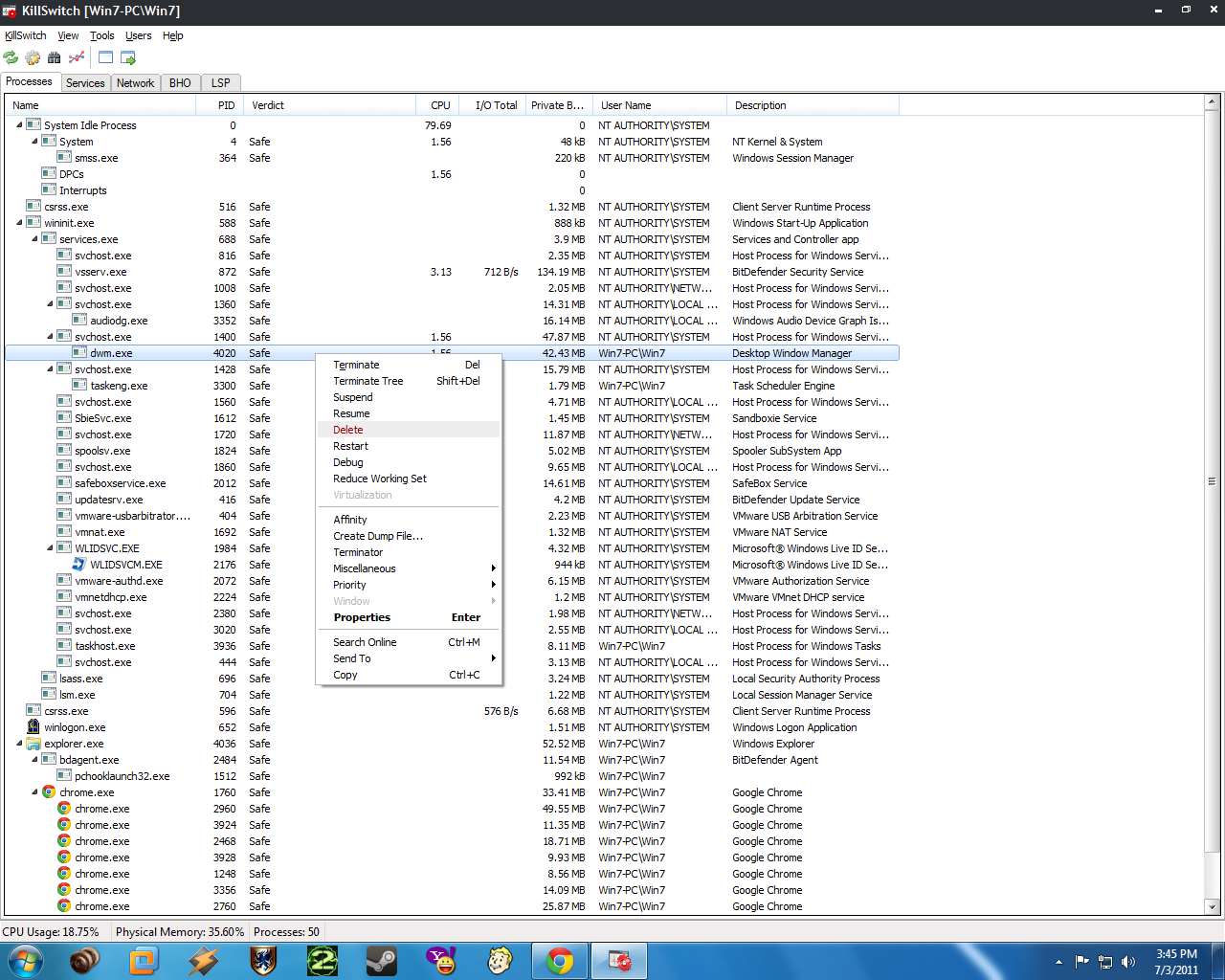Open settings via the gear-and-pencil toolbar icon
The width and height of the screenshot is (1225, 980).
pos(33,58)
